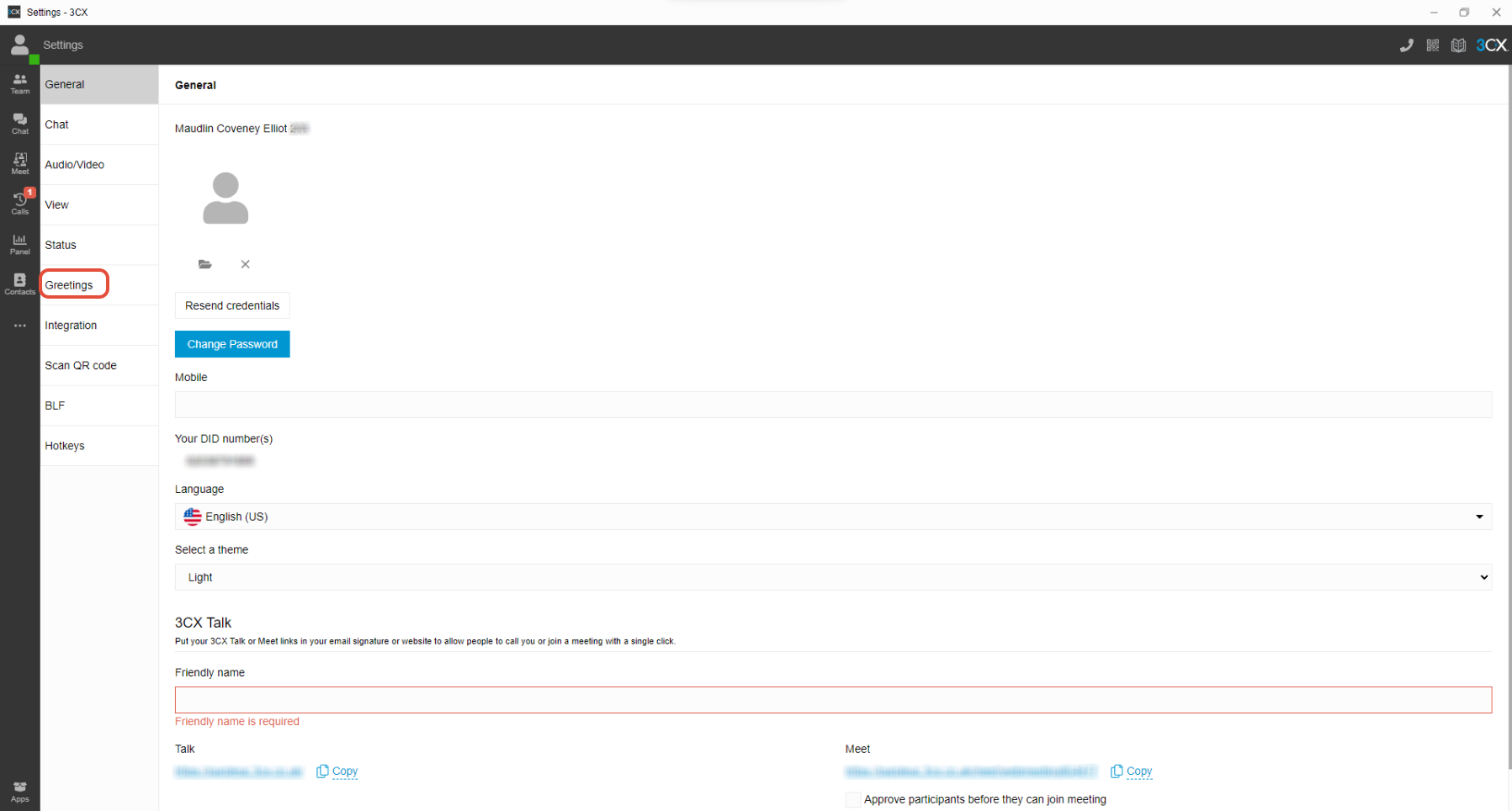
Task: Select Hotkeys settings tab
Action: (99, 446)
